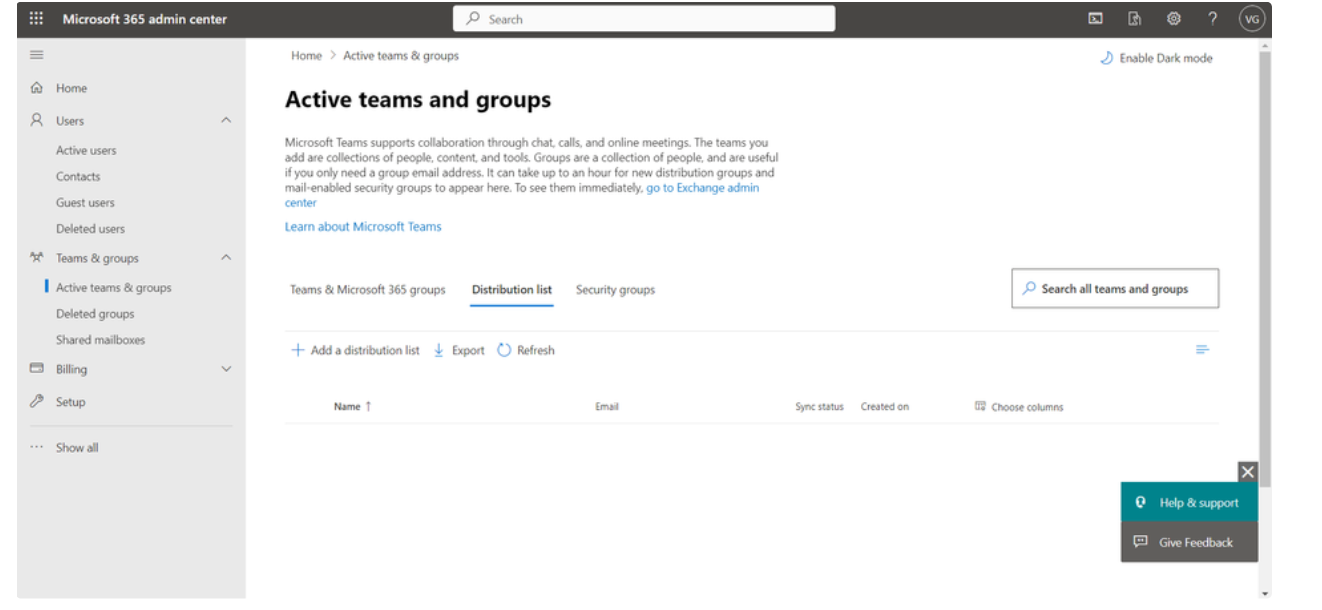Click the Show all ellipsis icon

(x=37, y=448)
